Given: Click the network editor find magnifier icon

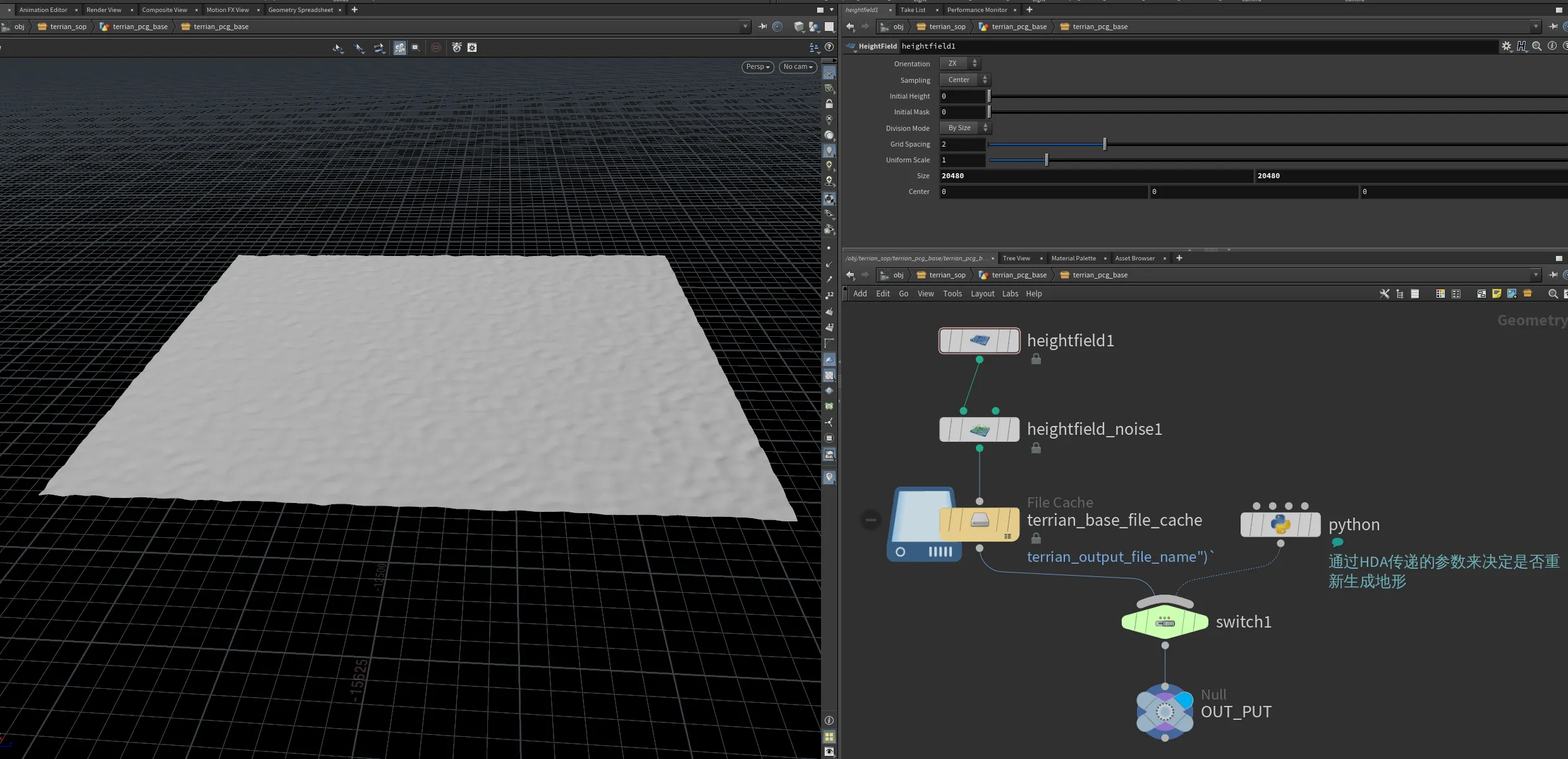Looking at the screenshot, I should (1553, 294).
